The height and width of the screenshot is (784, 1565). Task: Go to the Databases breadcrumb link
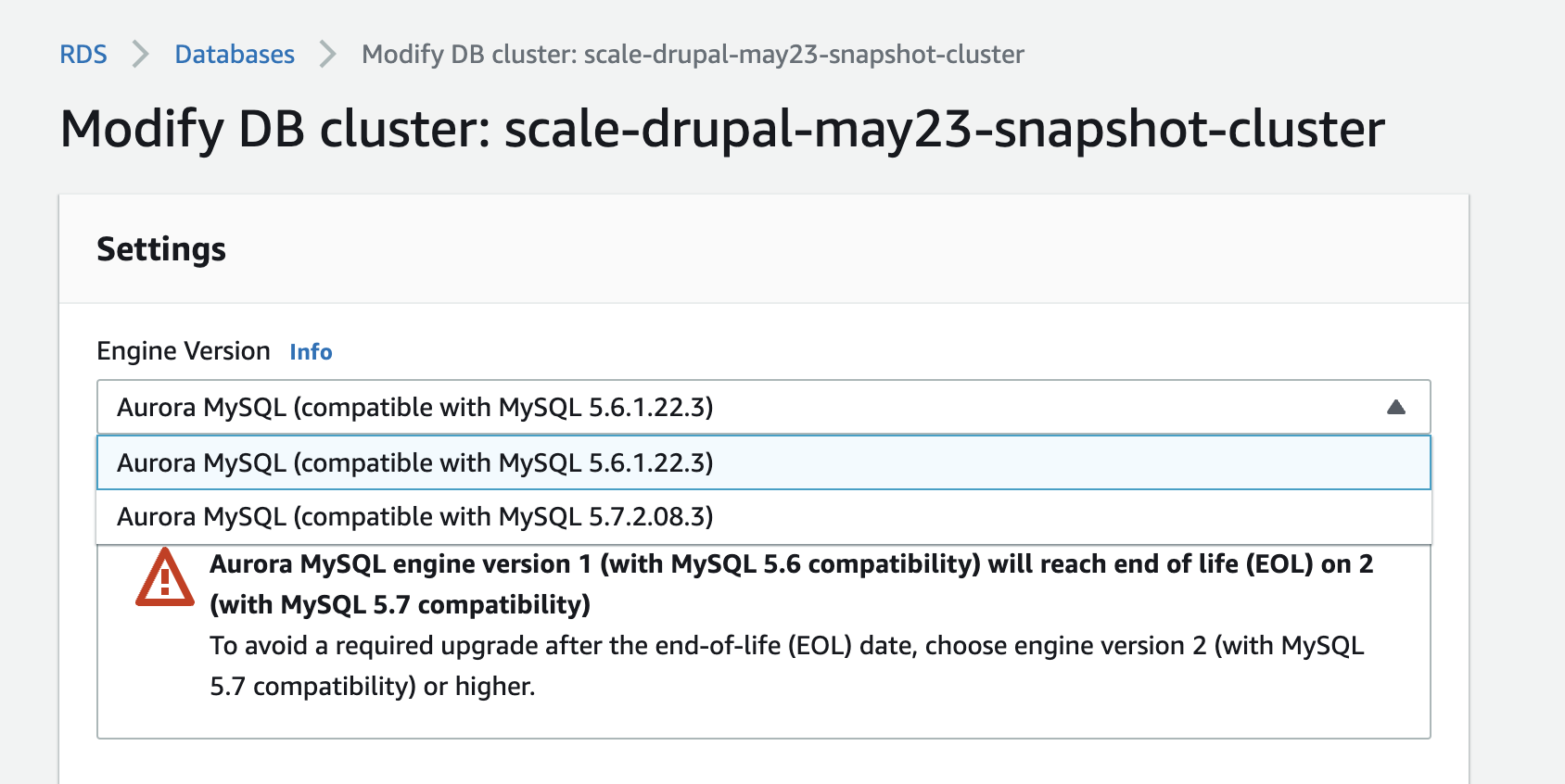(x=235, y=55)
